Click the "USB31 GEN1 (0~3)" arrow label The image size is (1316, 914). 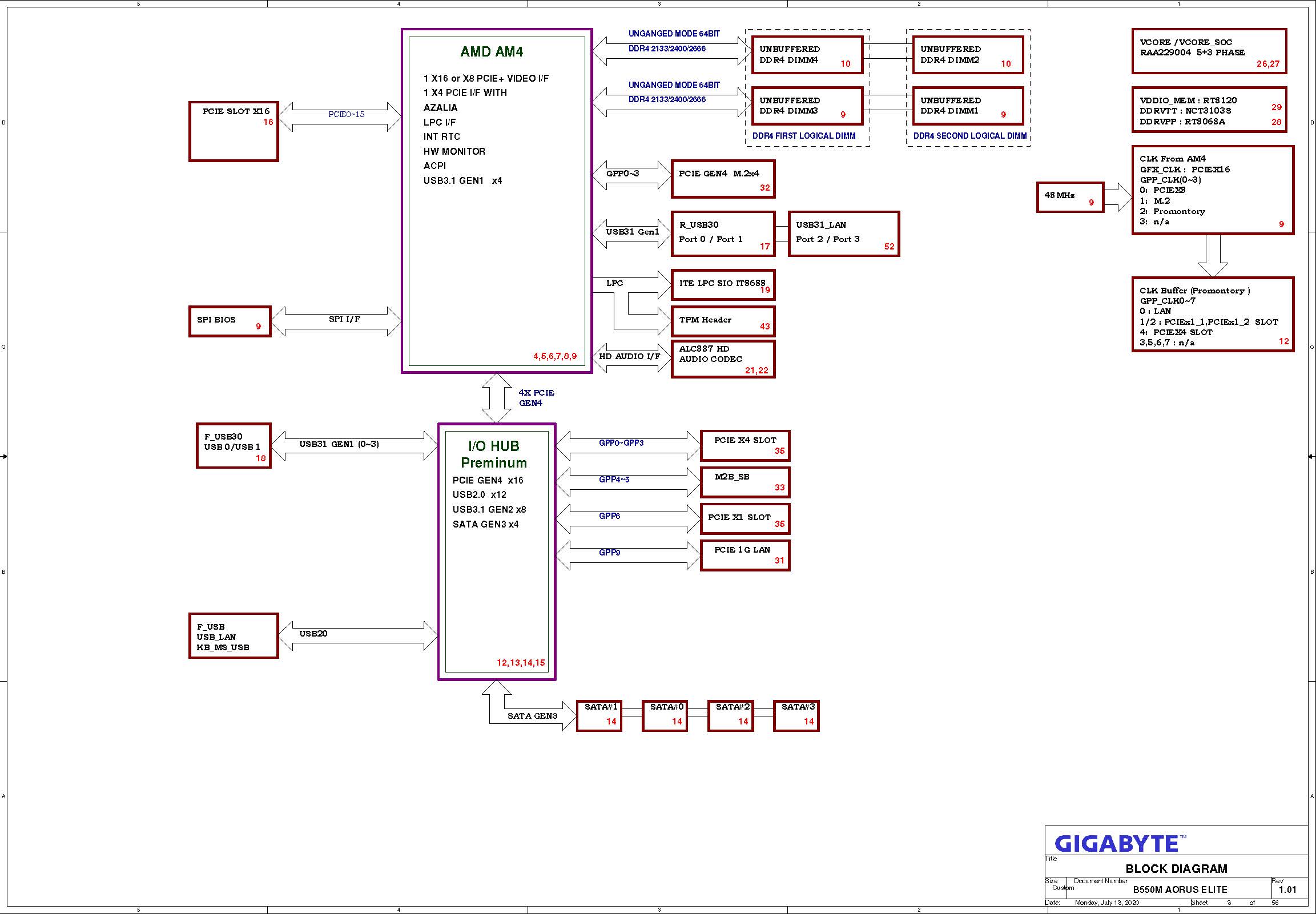click(x=339, y=444)
